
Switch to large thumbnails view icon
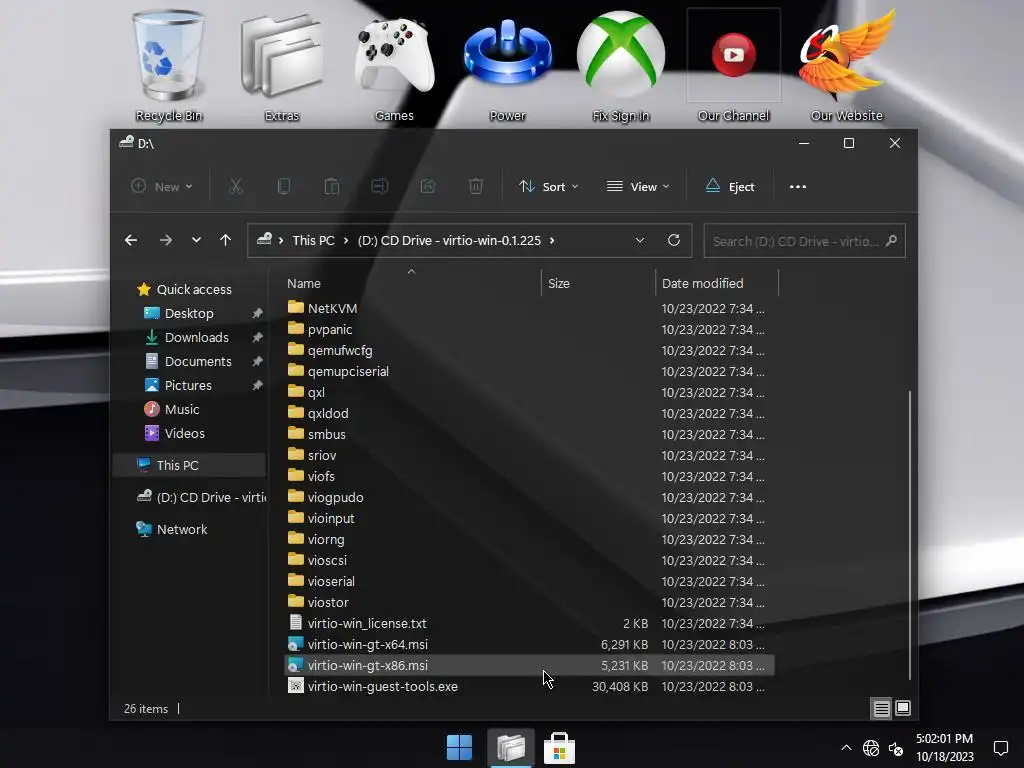coord(903,709)
